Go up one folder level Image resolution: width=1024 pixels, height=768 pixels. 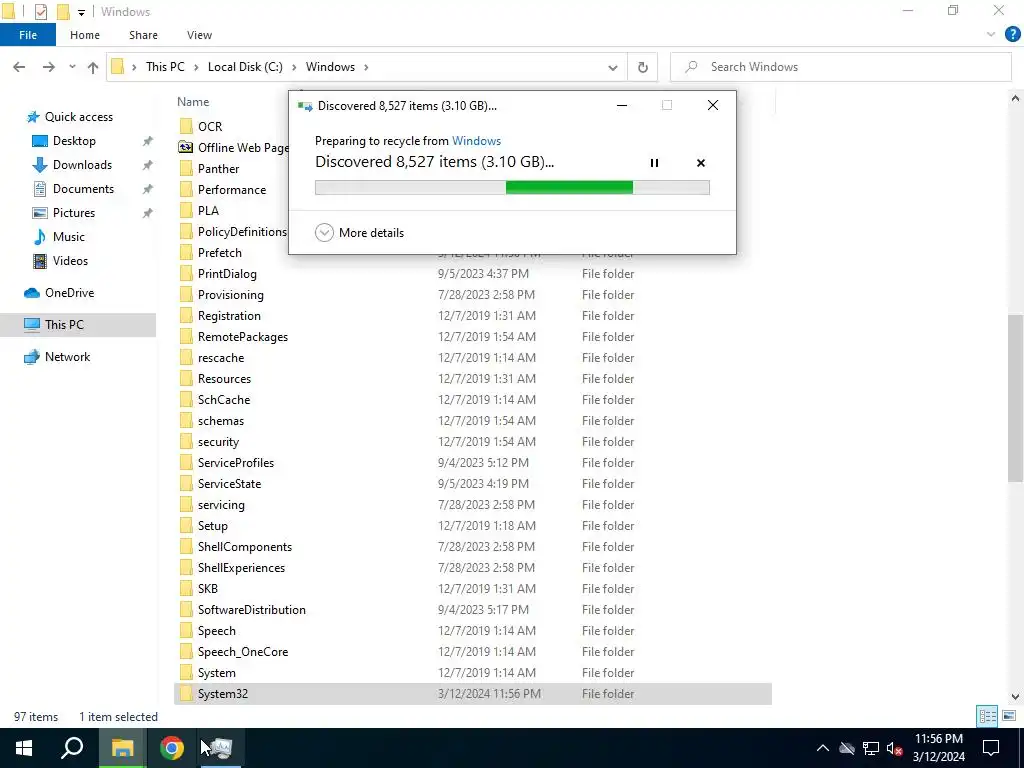pyautogui.click(x=93, y=67)
